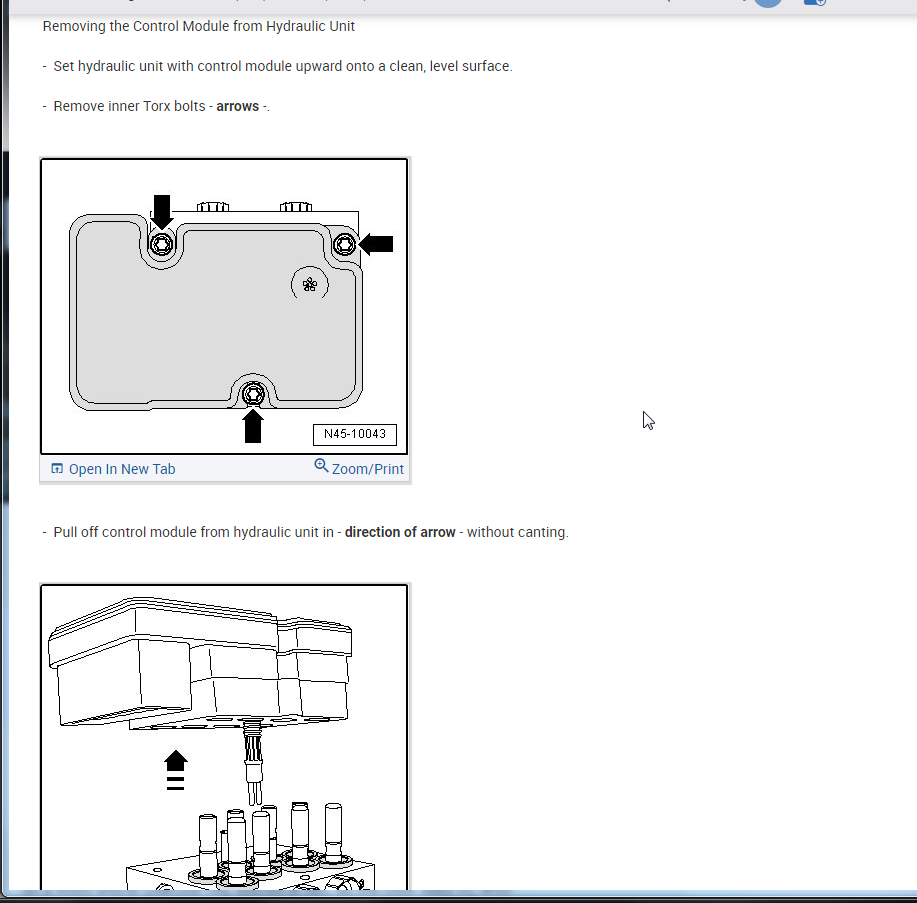Click the step 'Pull off control module from hydraulic unit'

click(x=194, y=532)
